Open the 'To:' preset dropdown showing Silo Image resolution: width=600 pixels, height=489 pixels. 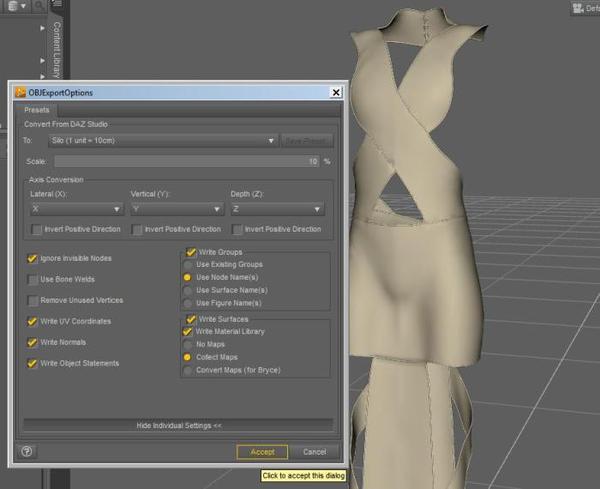tap(163, 140)
